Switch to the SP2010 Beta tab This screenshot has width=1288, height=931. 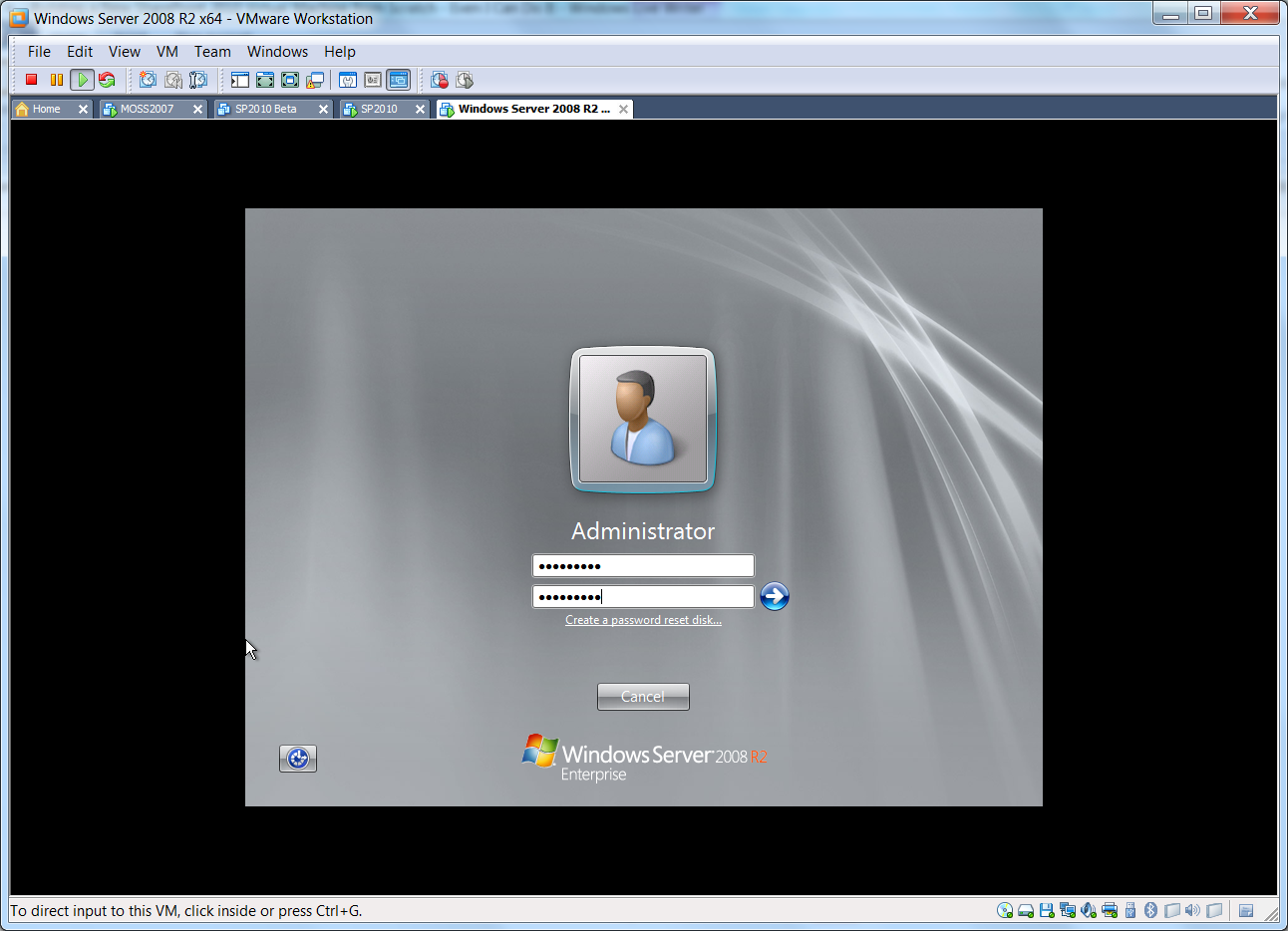click(x=266, y=109)
